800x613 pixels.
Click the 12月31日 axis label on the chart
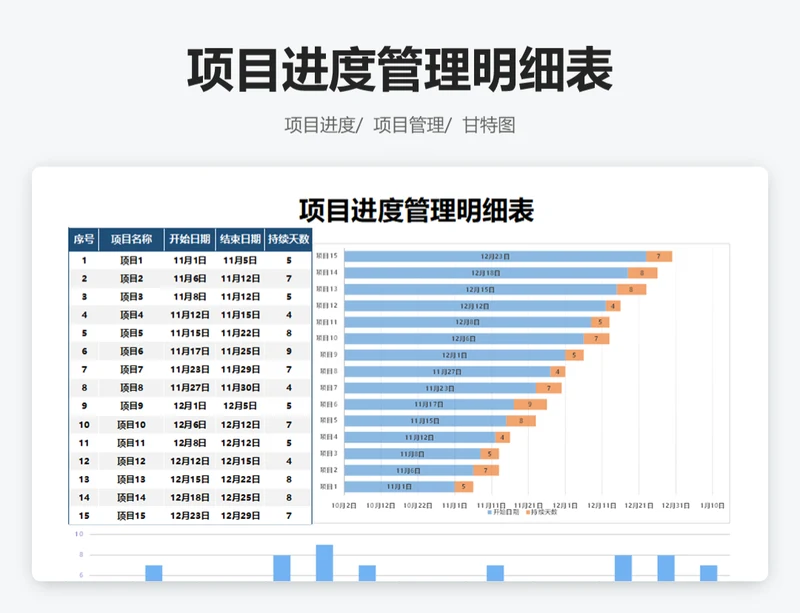click(x=676, y=505)
